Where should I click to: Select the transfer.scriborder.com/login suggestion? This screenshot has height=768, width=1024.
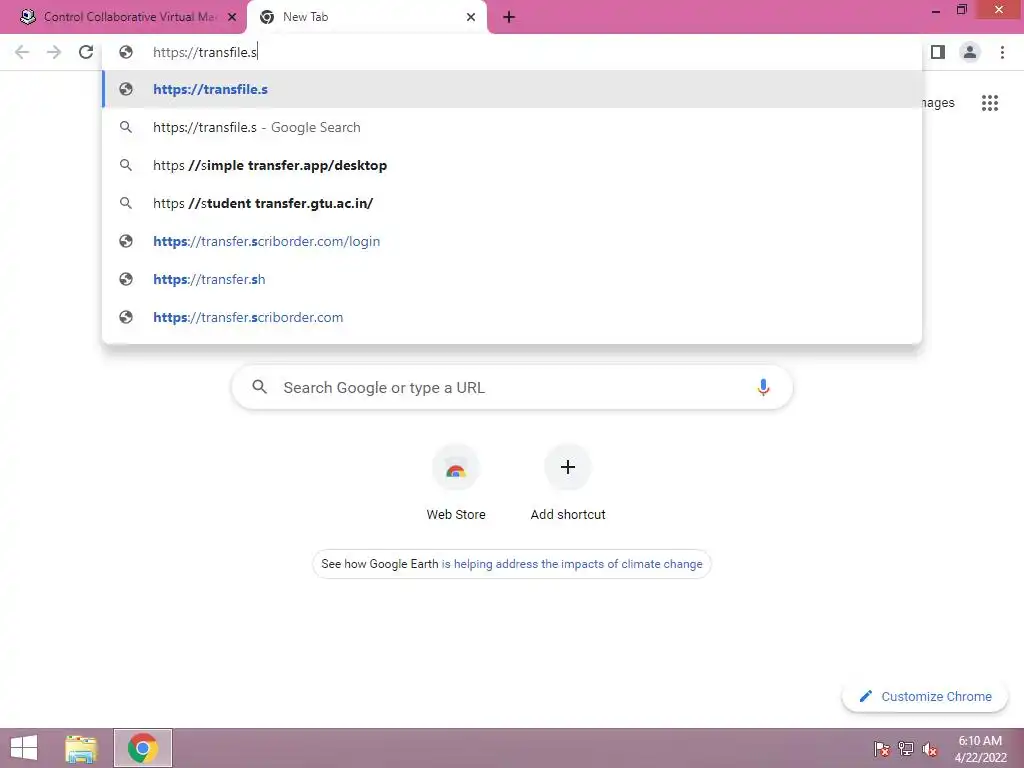click(512, 241)
